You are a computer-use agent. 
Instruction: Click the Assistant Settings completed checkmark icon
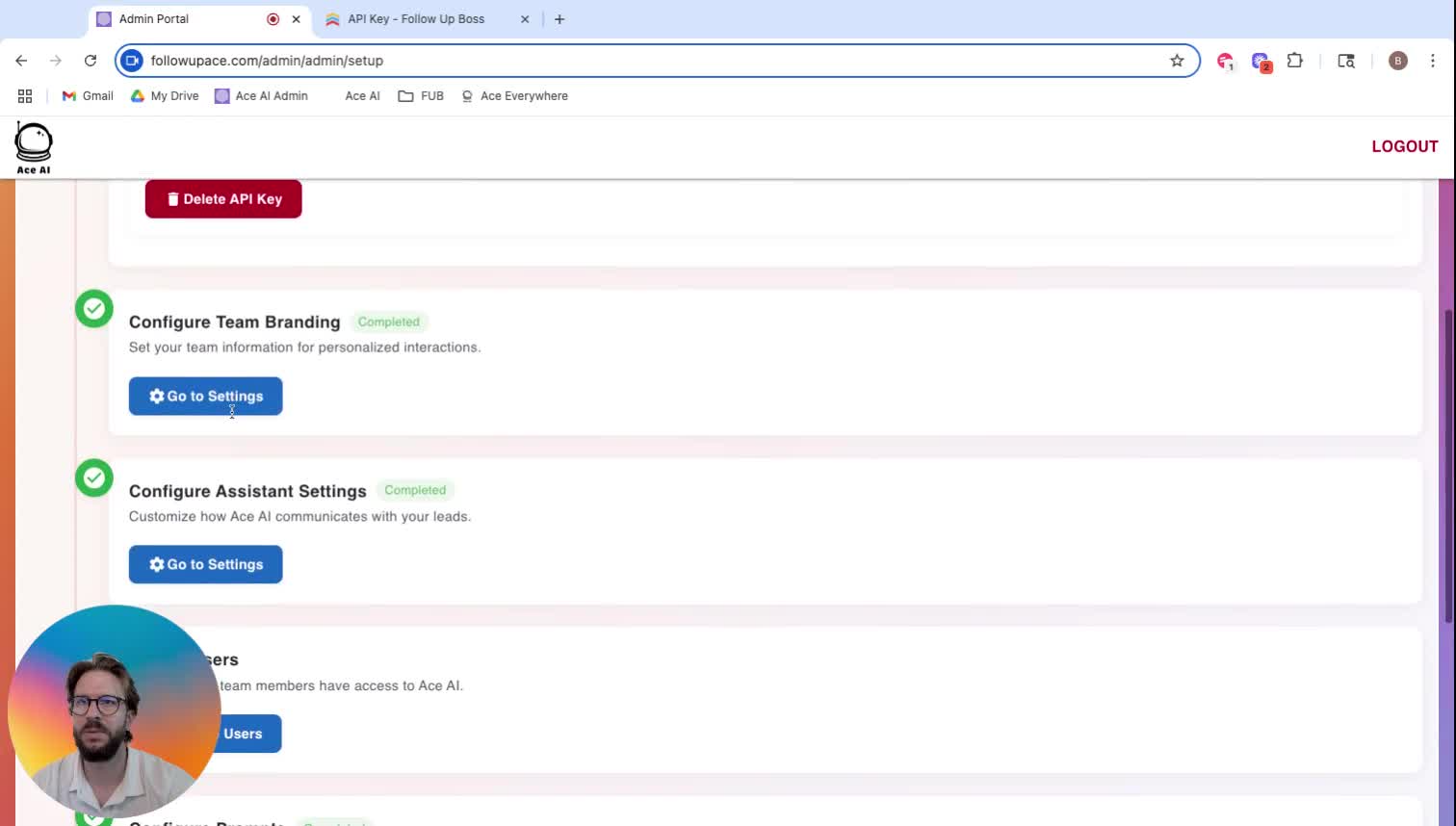point(94,478)
